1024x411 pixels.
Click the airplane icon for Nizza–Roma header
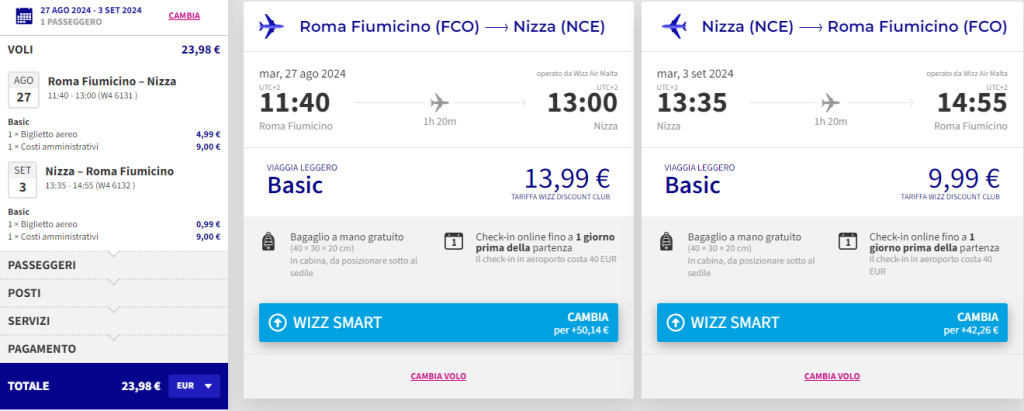[x=673, y=27]
